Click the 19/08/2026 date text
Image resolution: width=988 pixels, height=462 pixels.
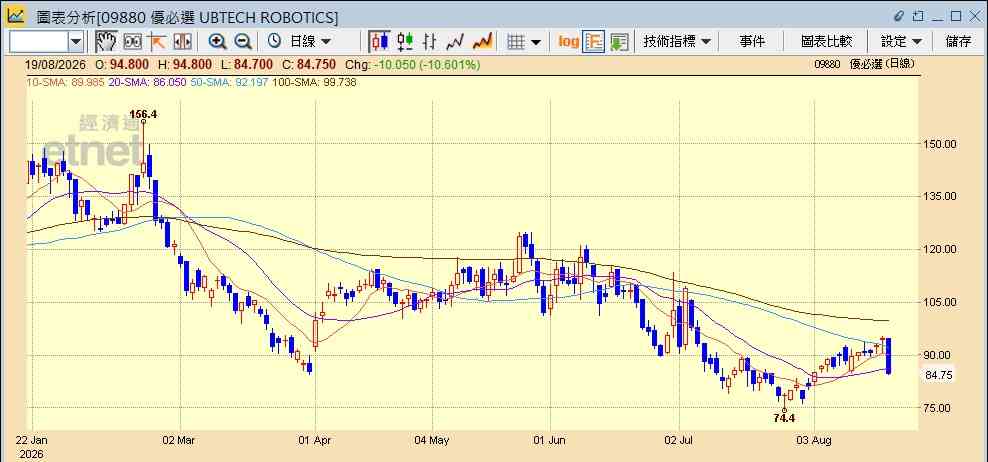point(57,64)
